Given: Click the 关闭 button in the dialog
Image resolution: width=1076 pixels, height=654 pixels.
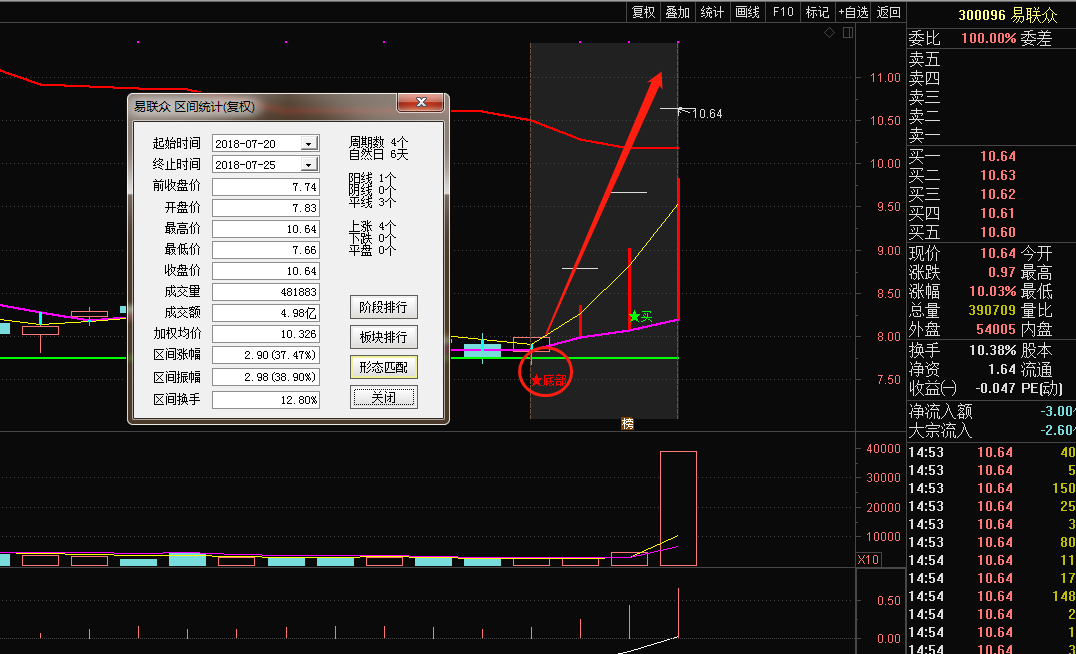Looking at the screenshot, I should [384, 397].
